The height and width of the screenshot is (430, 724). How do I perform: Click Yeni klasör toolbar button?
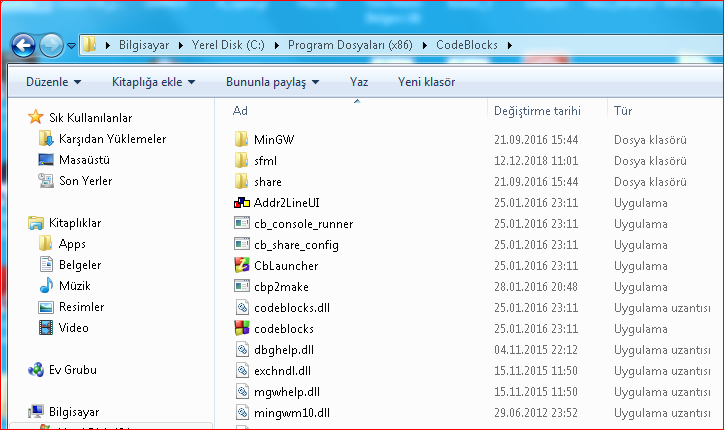click(x=426, y=82)
